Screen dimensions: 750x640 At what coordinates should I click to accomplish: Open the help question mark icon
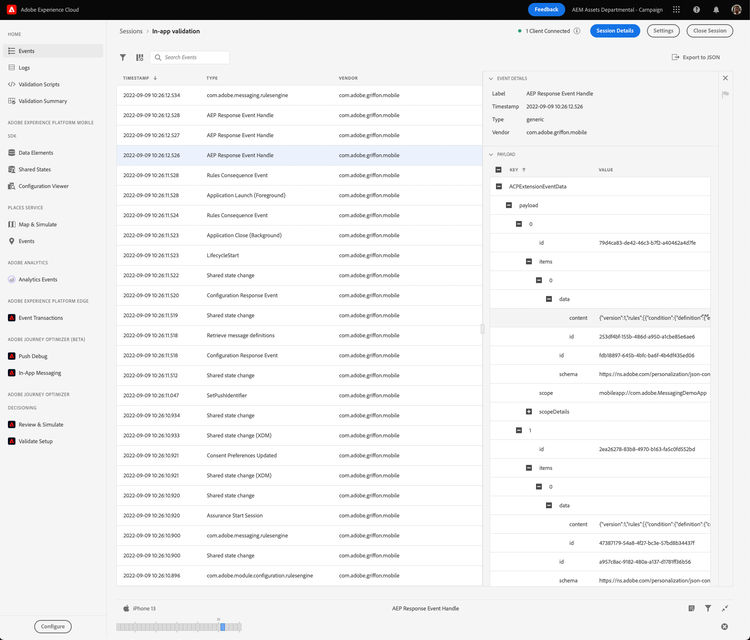click(x=696, y=10)
